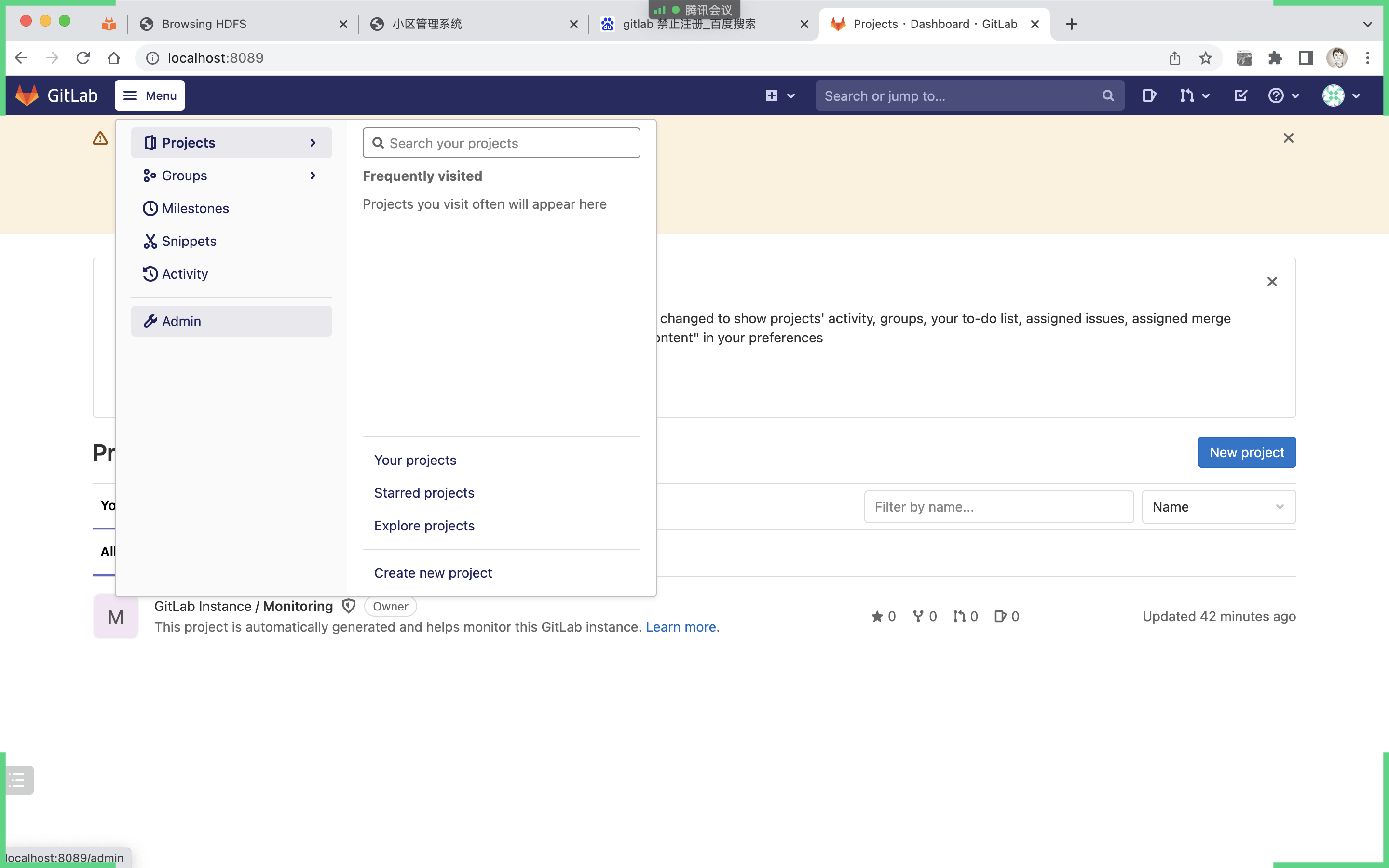Screen dimensions: 1389x868
Task: Toggle the browser side panel icon
Action: point(1306,58)
